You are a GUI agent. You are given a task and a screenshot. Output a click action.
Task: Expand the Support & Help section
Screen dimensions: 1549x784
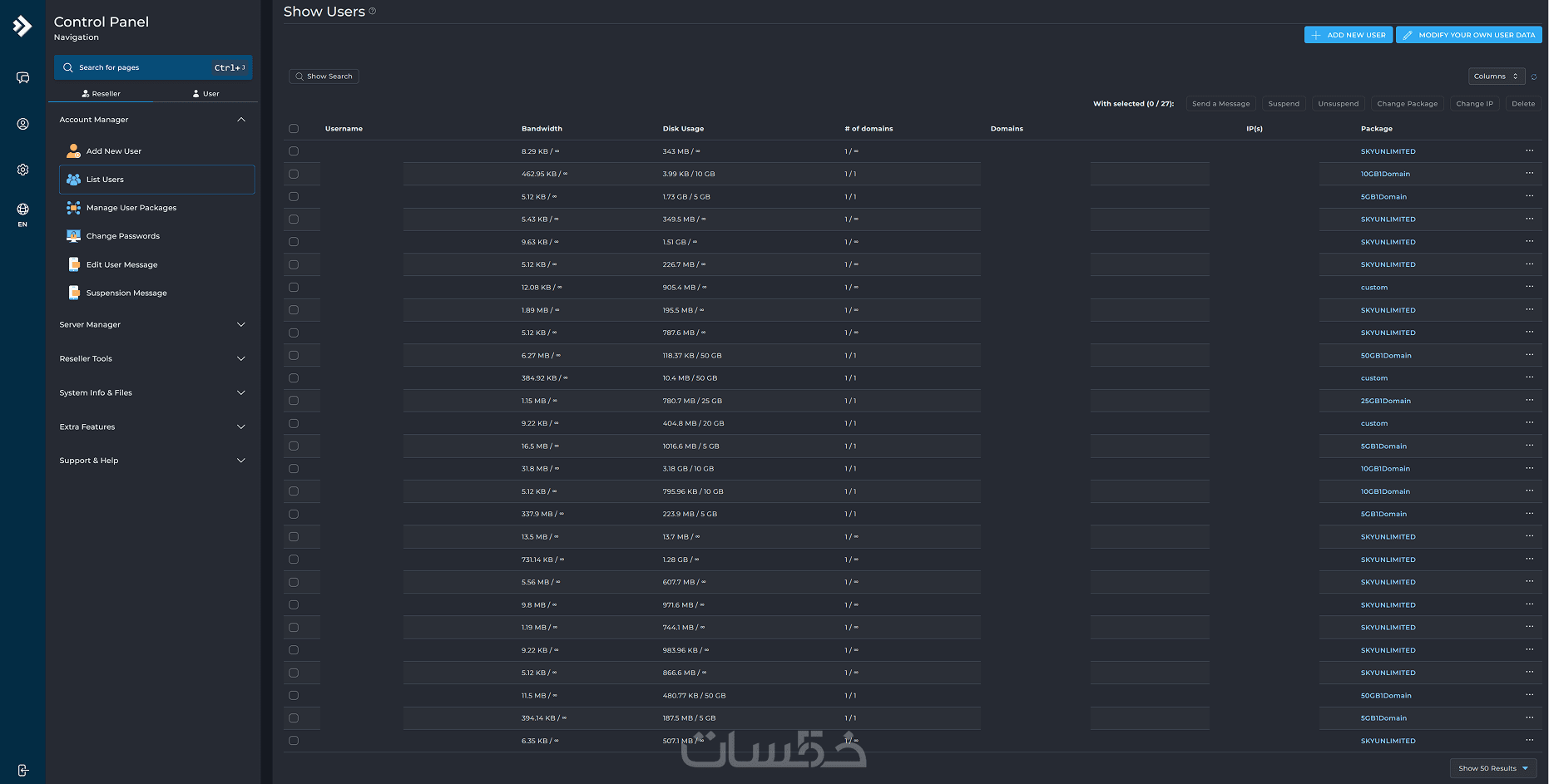click(x=154, y=461)
